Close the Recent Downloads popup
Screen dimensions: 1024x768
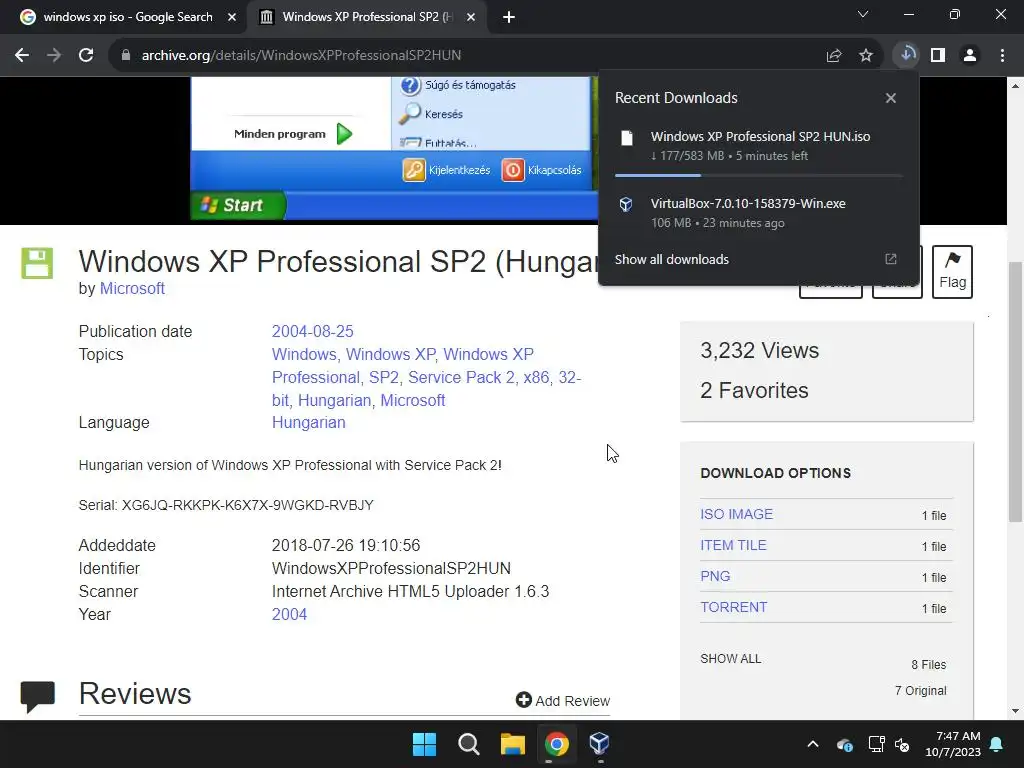coord(891,98)
